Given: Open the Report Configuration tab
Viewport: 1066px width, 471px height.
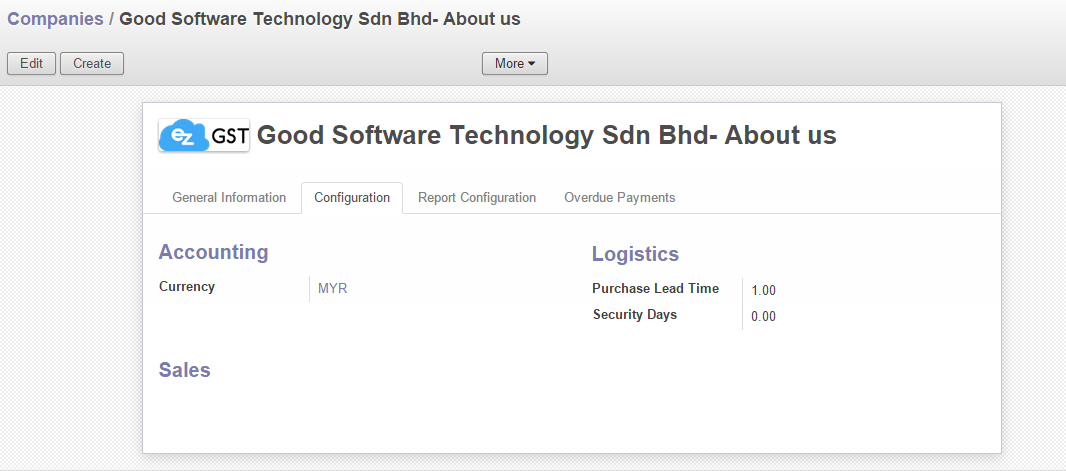Looking at the screenshot, I should coord(477,198).
